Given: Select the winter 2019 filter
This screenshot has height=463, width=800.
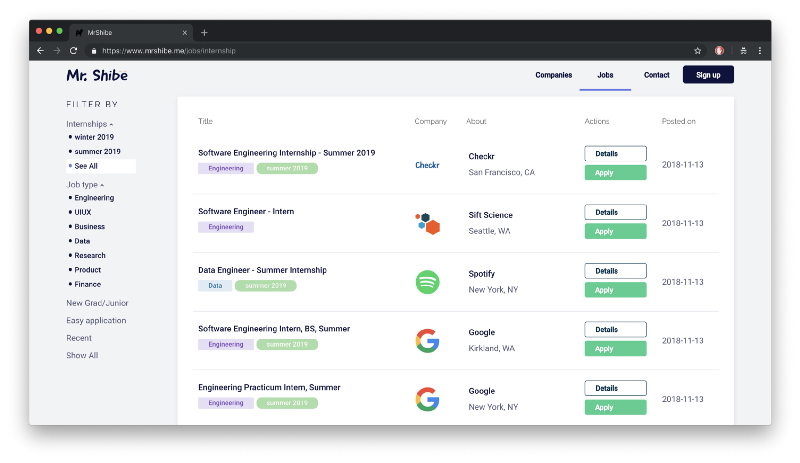Looking at the screenshot, I should pos(94,137).
